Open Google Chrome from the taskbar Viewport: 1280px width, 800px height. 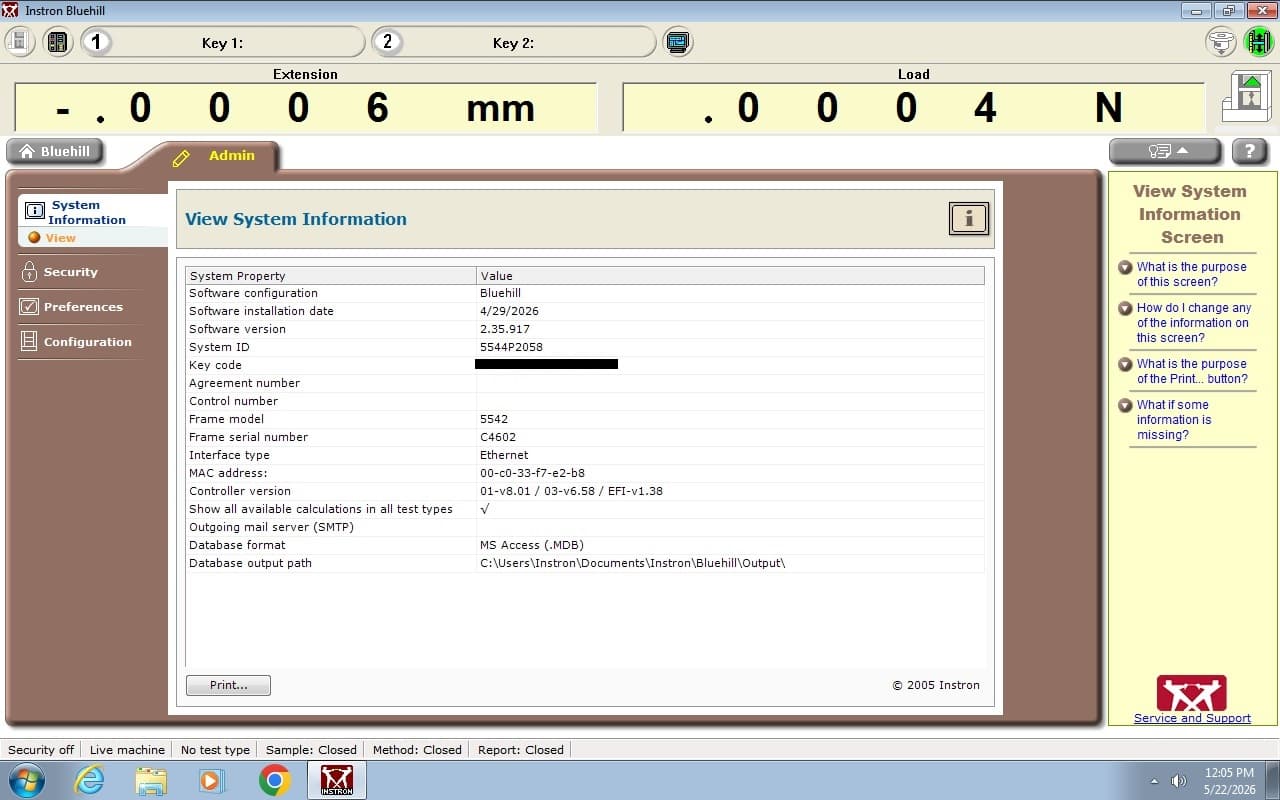pyautogui.click(x=275, y=780)
